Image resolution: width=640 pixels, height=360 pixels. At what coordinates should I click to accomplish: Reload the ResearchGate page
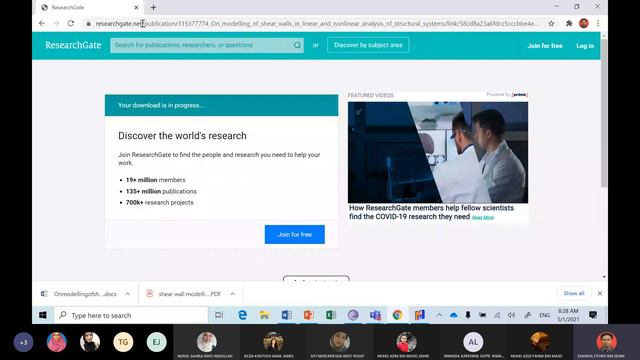[71, 24]
